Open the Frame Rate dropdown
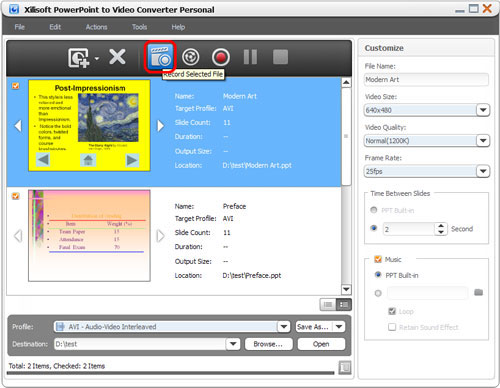 [x=483, y=171]
